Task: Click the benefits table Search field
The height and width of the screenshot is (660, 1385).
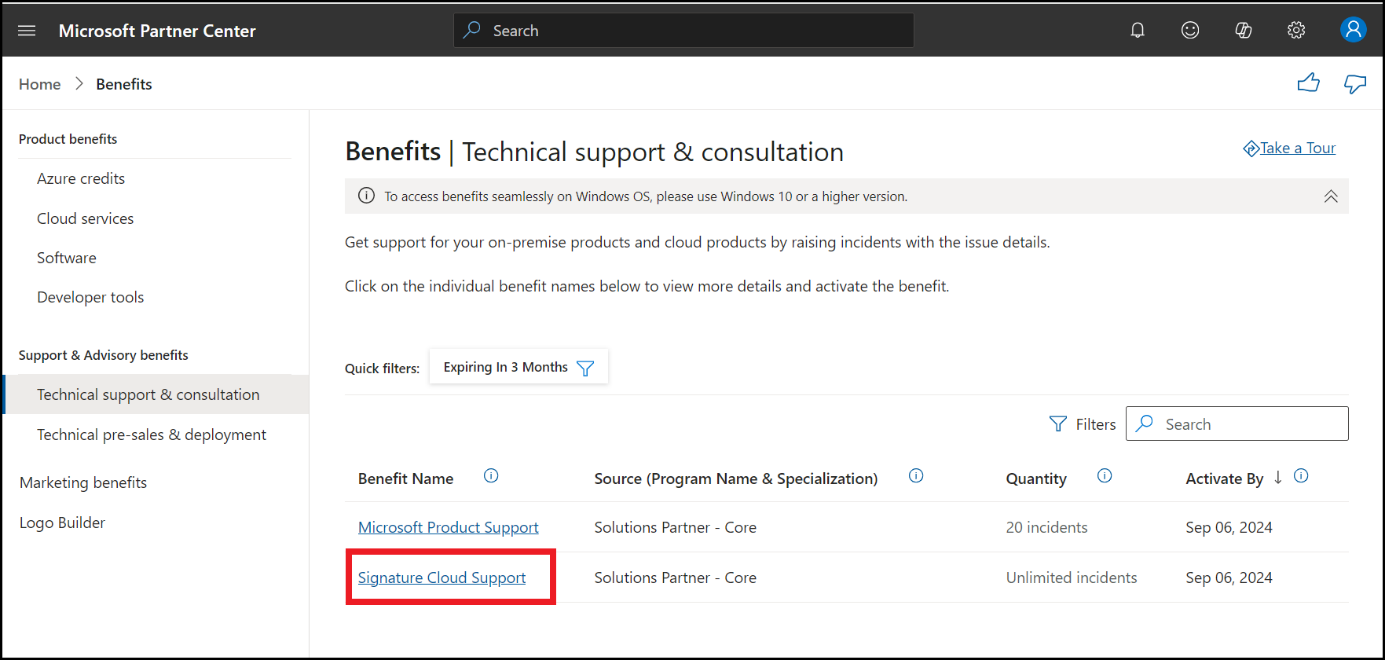Action: pyautogui.click(x=1237, y=423)
